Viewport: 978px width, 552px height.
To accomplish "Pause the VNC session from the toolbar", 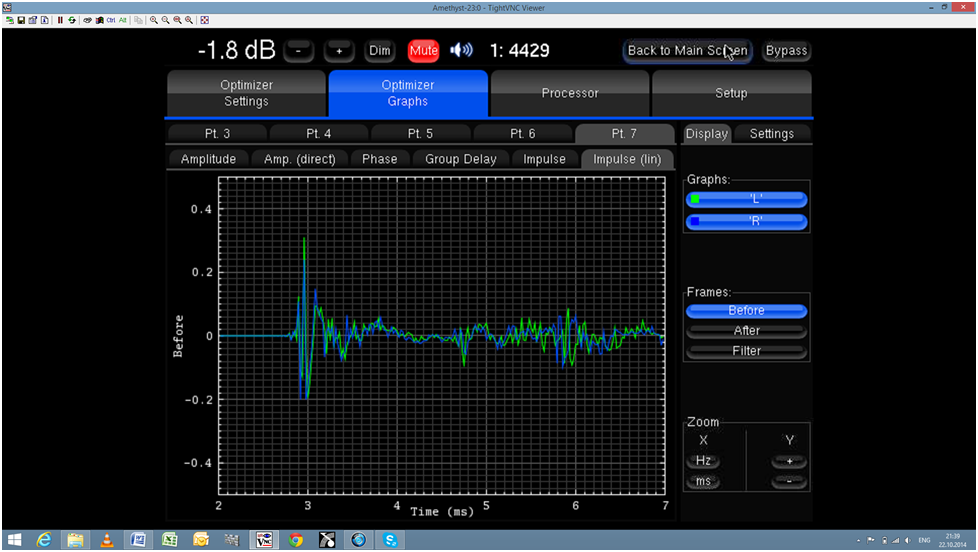I will (x=59, y=20).
